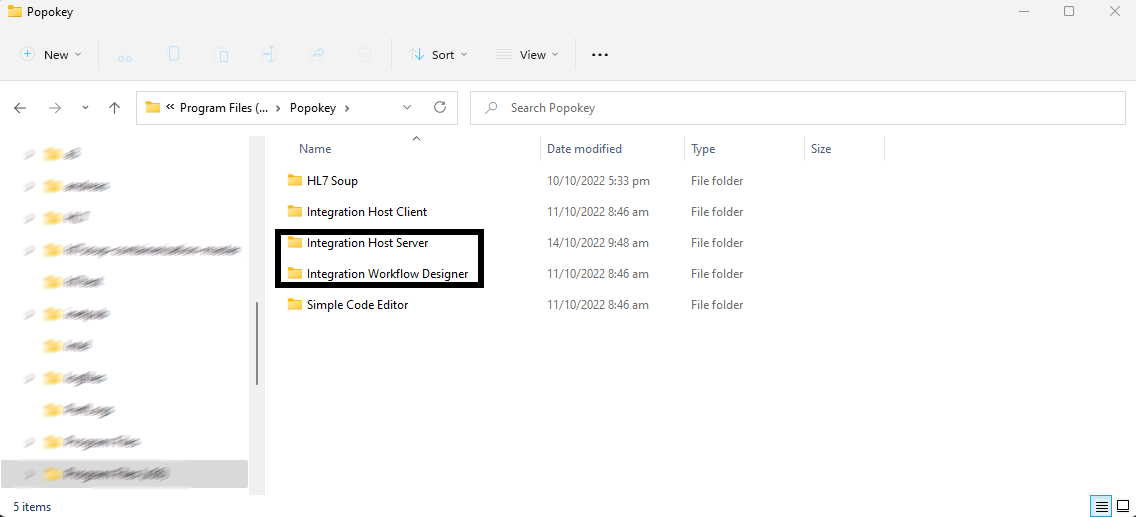Click the Copy icon in toolbar
The image size is (1136, 517).
tap(174, 54)
